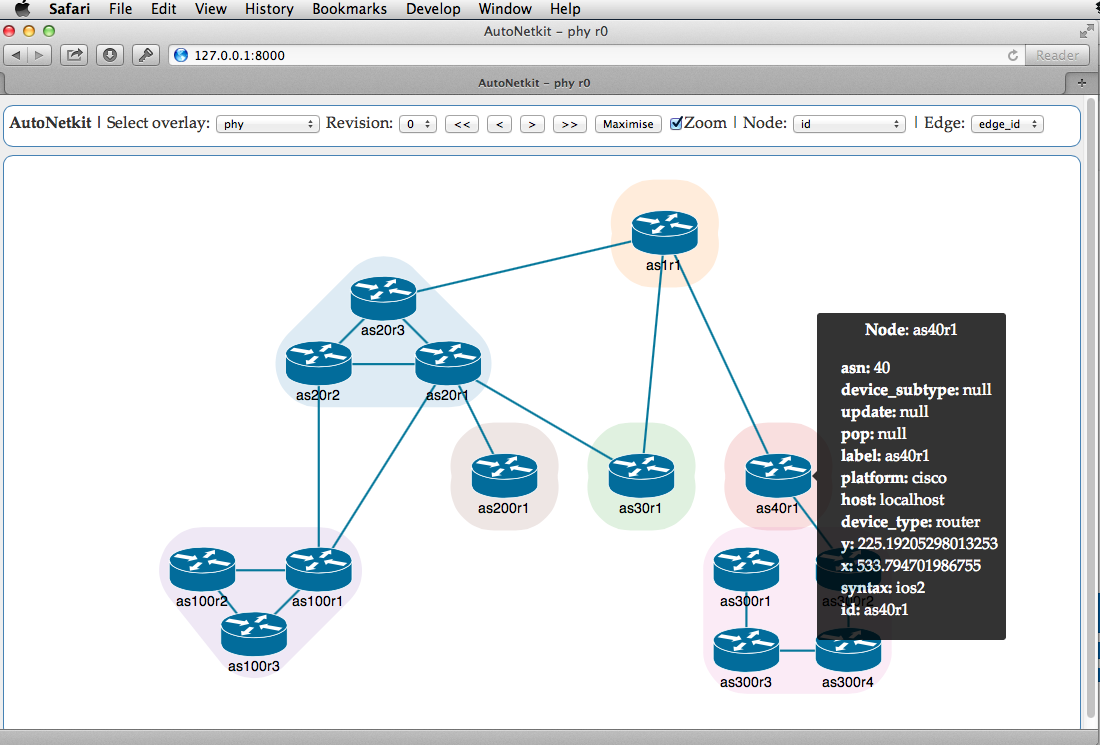The image size is (1100, 745).
Task: Select the as300r3 router node
Action: coord(746,649)
